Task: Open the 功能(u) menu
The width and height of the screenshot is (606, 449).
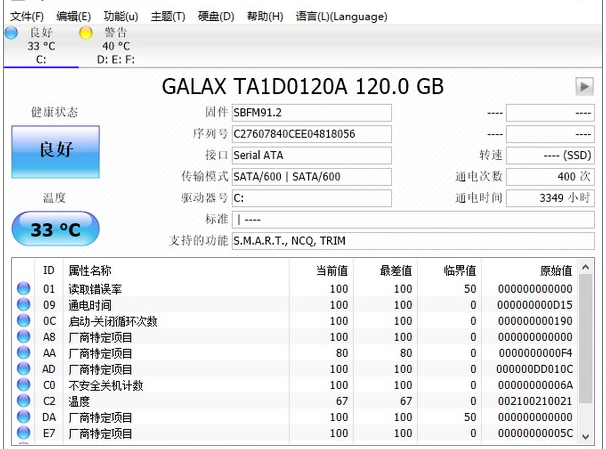Action: click(x=121, y=16)
